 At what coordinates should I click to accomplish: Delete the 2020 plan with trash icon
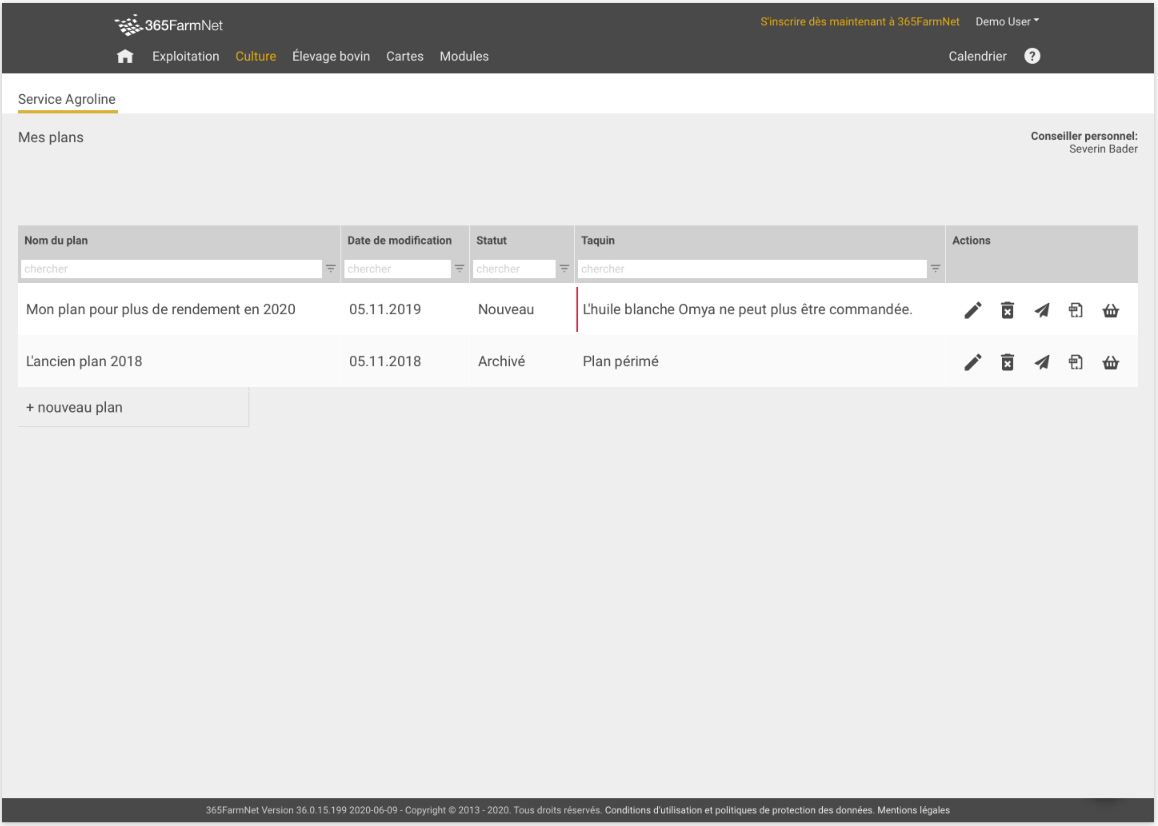click(x=1007, y=310)
